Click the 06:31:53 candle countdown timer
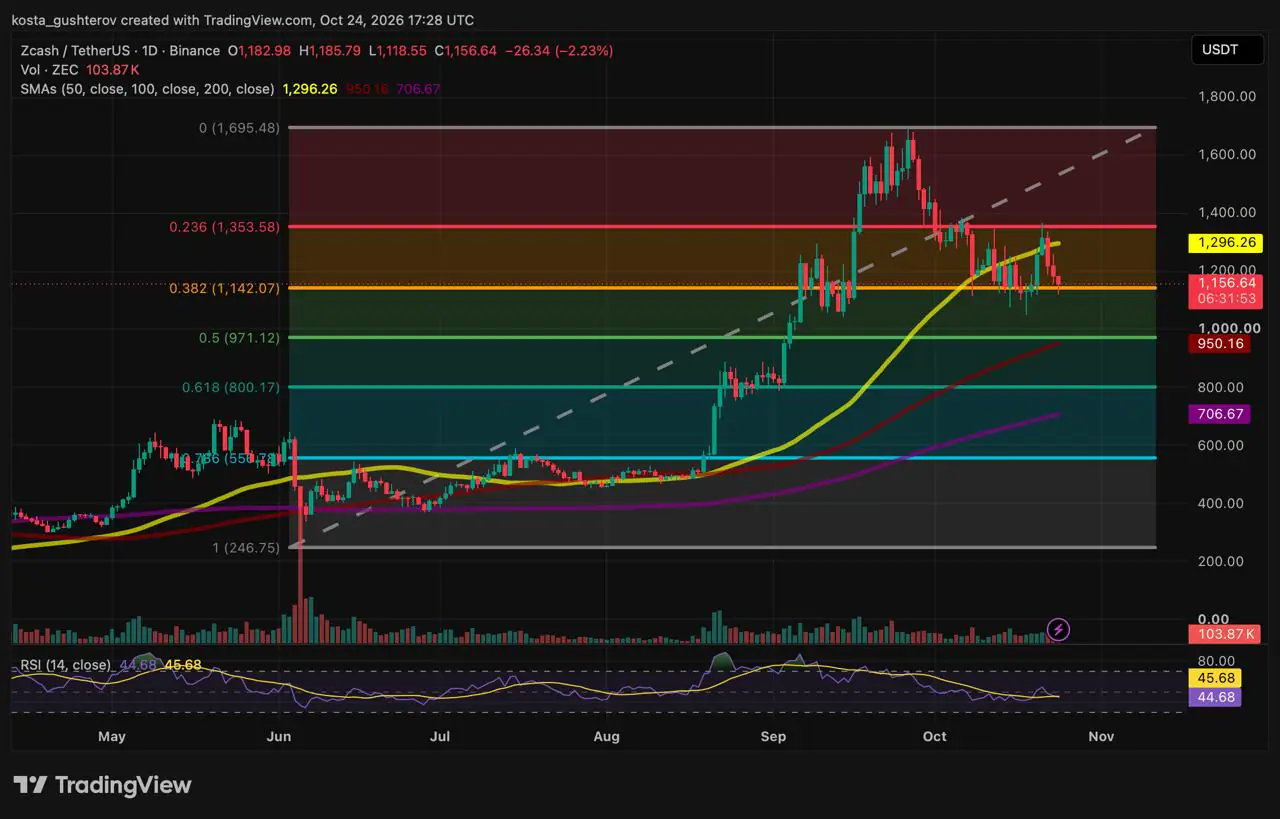The height and width of the screenshot is (819, 1280). coord(1225,299)
